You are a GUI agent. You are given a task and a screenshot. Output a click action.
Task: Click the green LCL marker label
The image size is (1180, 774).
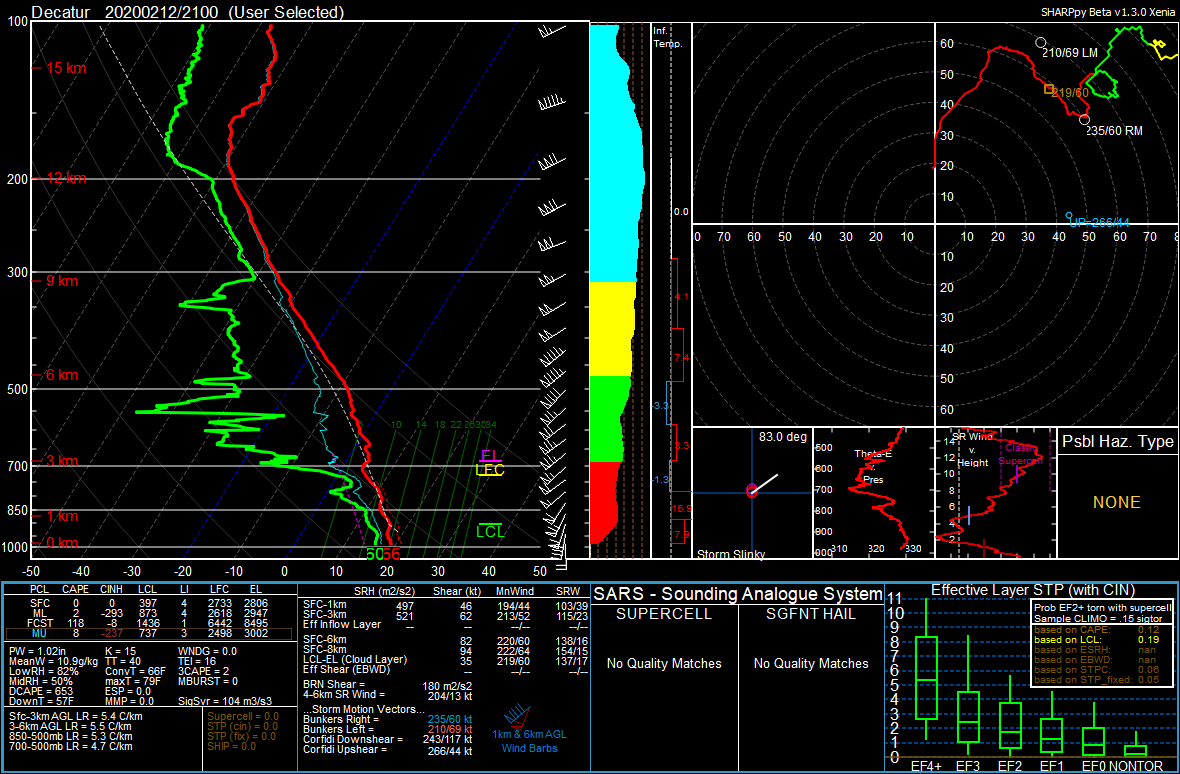pos(490,532)
